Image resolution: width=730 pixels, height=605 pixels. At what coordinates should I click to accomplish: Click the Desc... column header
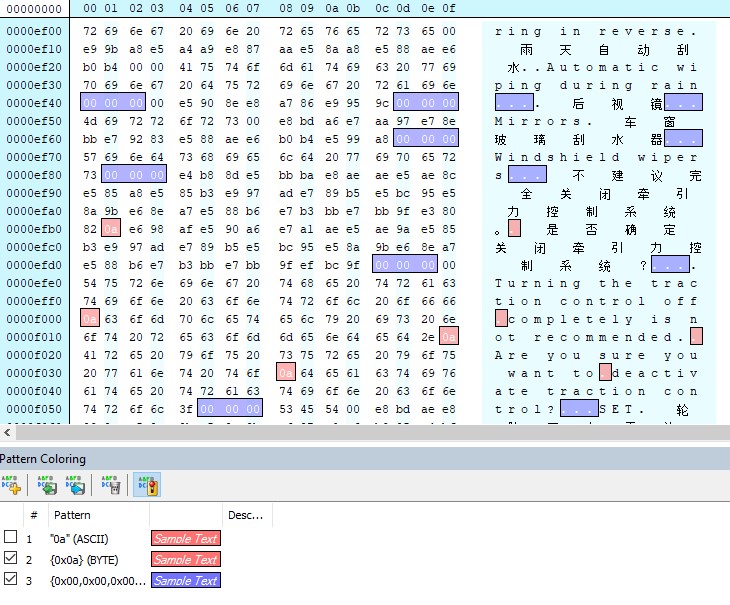click(245, 515)
